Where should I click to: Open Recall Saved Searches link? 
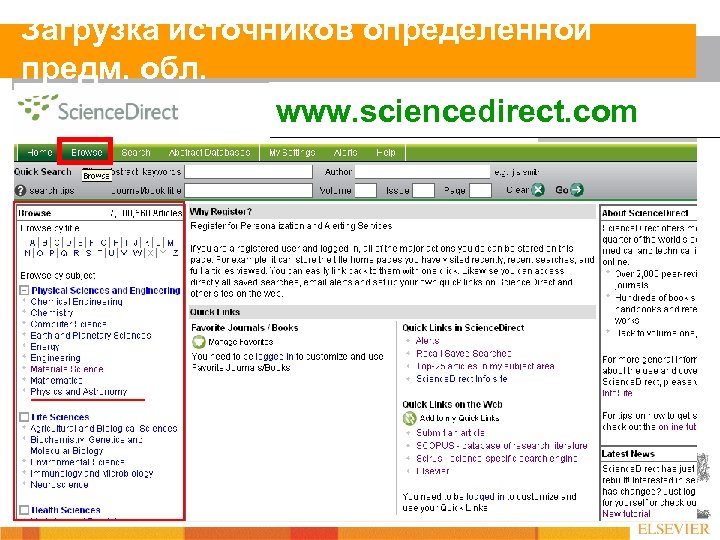463,354
